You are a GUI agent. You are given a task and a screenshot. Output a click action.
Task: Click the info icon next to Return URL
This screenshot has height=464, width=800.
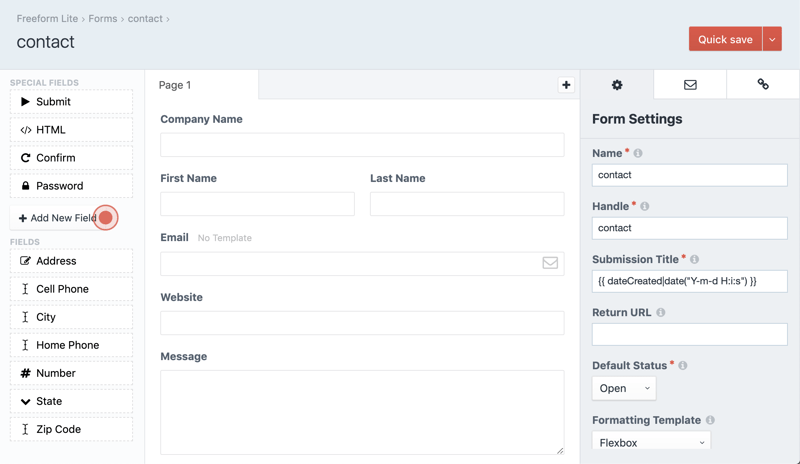[x=661, y=313]
